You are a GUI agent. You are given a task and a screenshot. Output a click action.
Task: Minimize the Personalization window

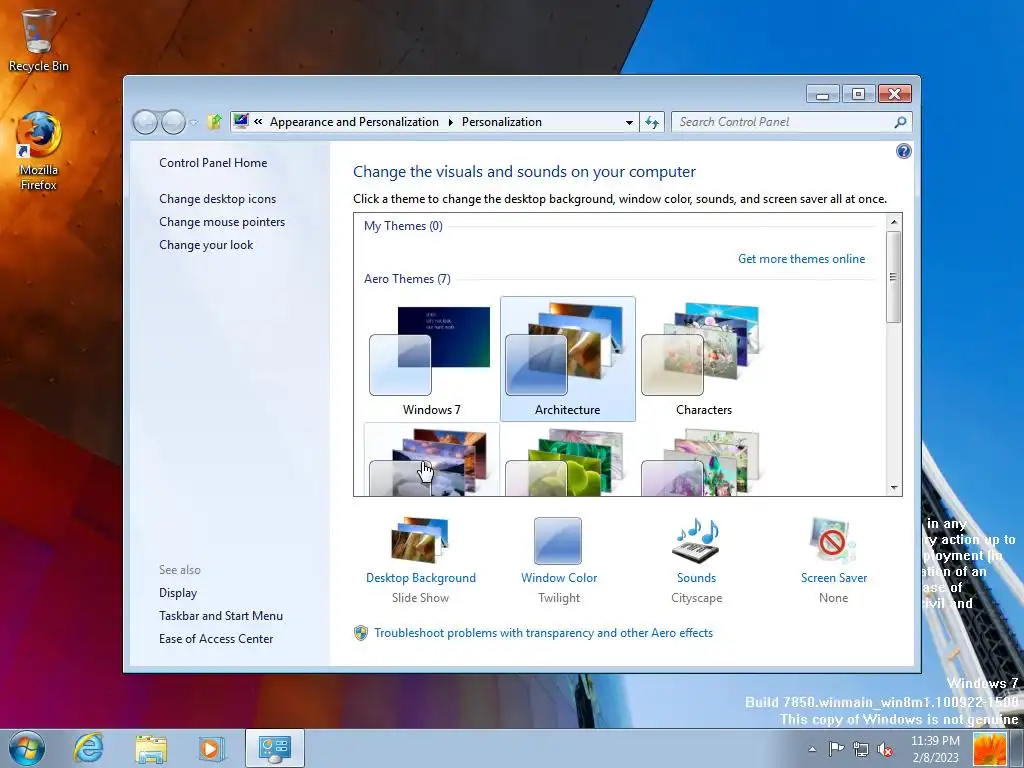(823, 94)
